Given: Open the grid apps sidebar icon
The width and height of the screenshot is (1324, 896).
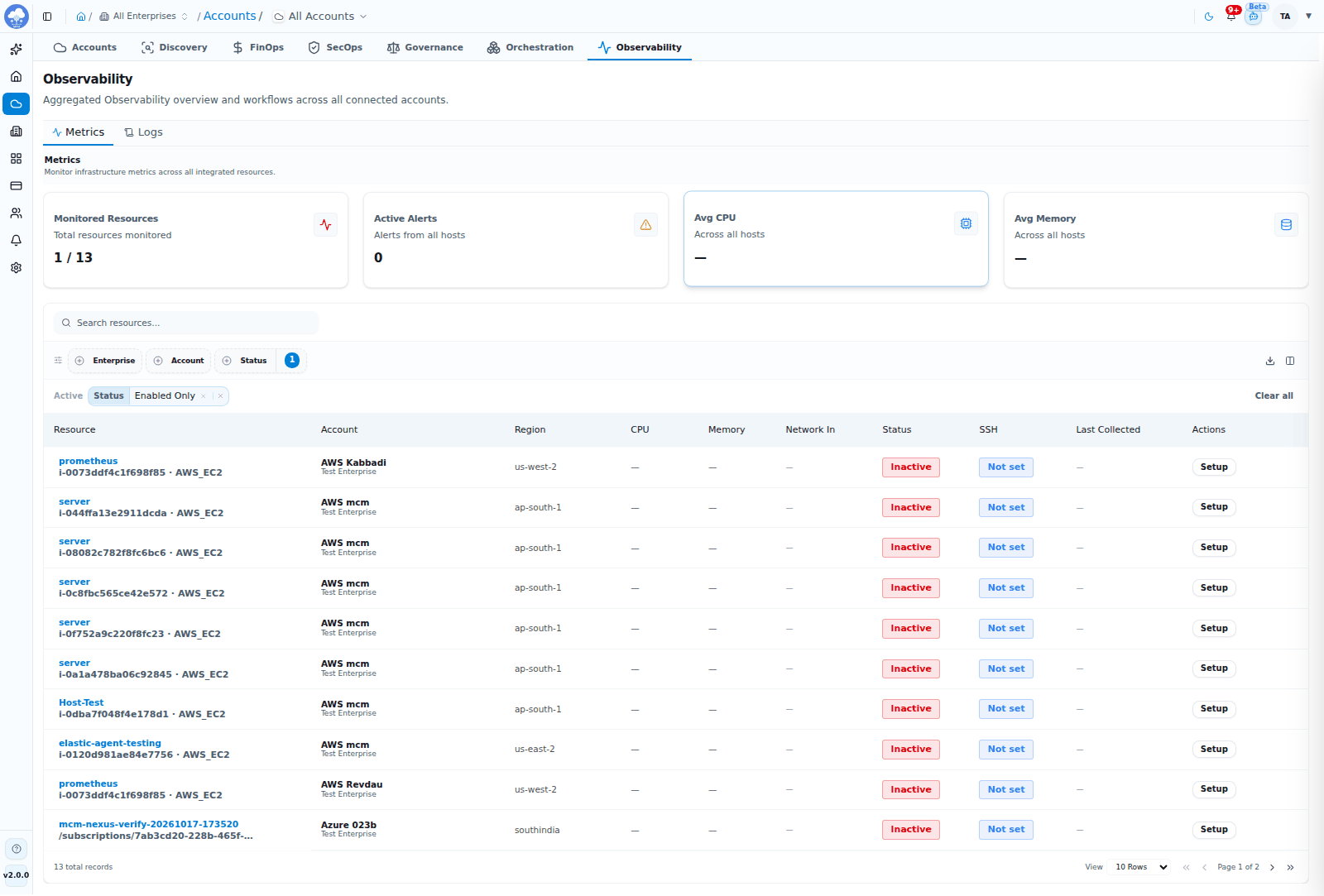Looking at the screenshot, I should pyautogui.click(x=16, y=159).
